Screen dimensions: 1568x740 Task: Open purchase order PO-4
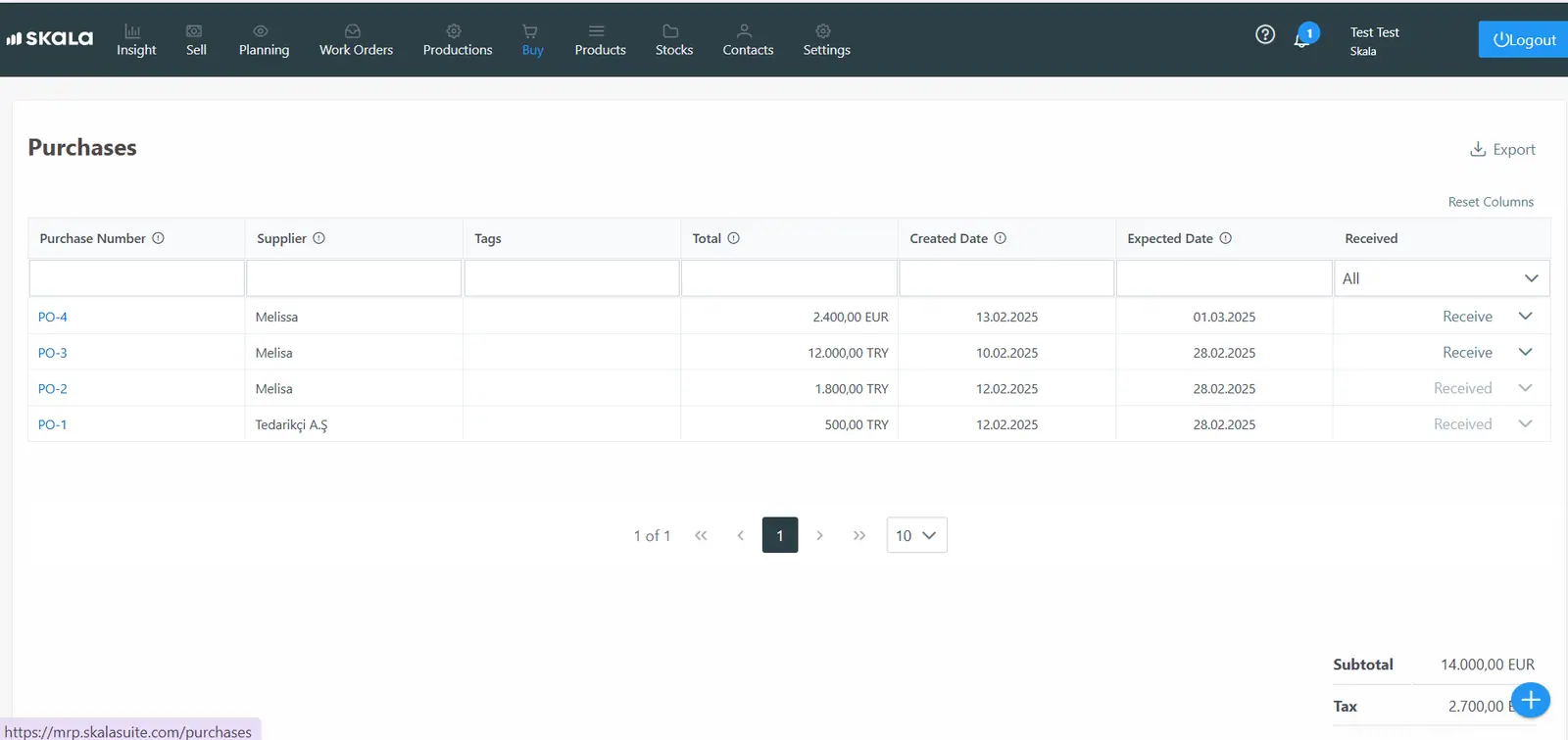coord(53,317)
